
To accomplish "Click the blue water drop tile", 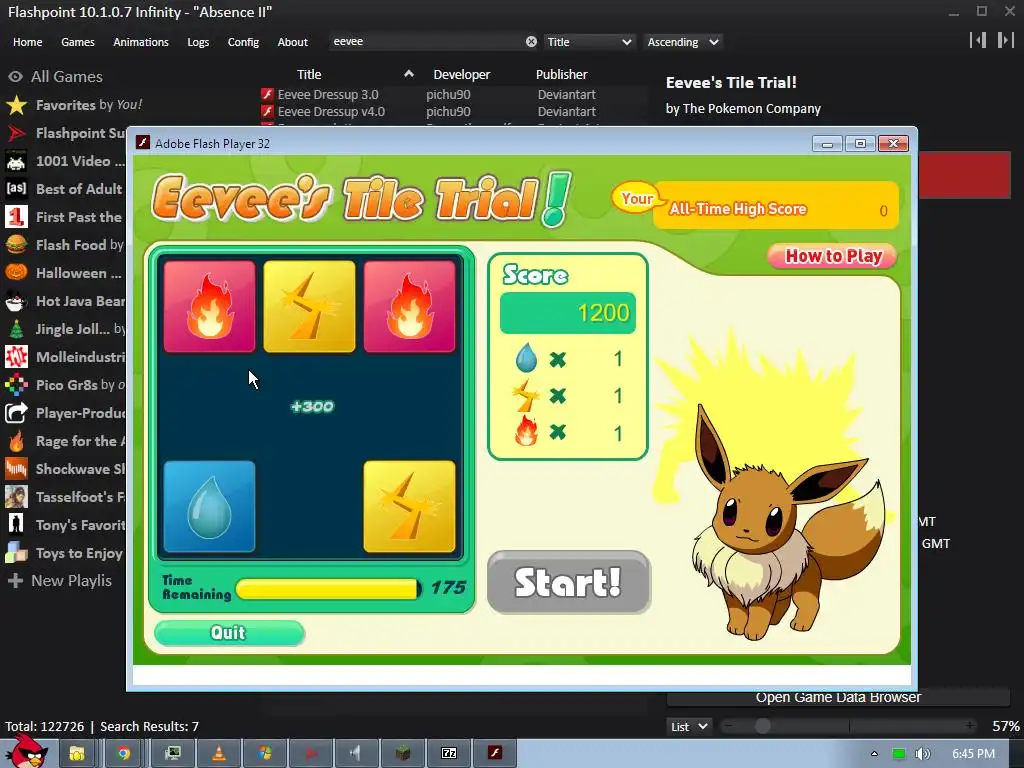I will point(210,506).
